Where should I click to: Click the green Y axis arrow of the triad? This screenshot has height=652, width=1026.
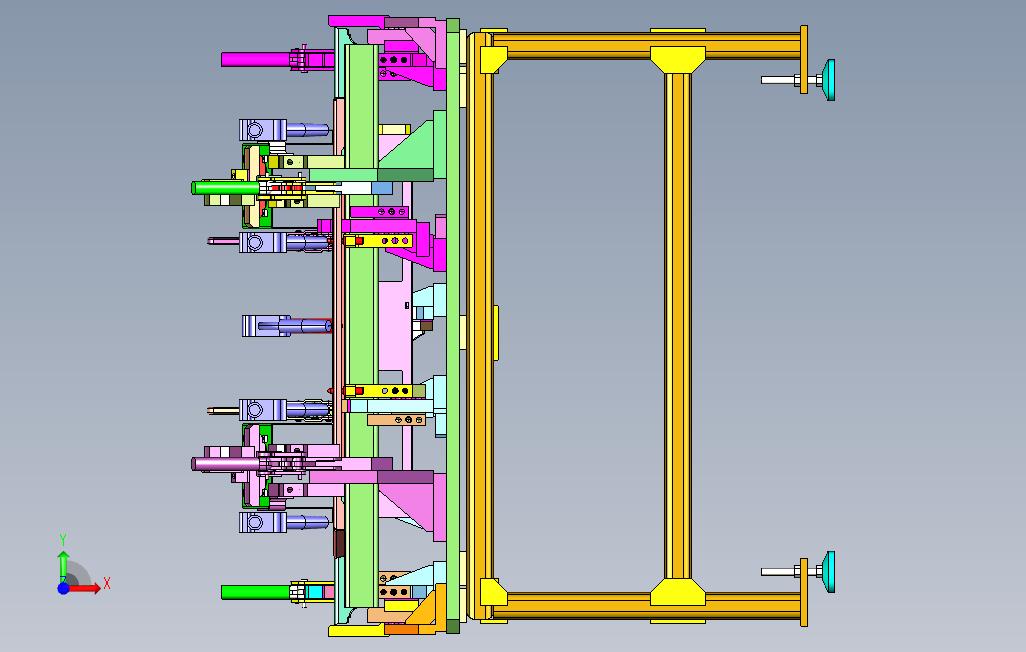click(x=63, y=566)
